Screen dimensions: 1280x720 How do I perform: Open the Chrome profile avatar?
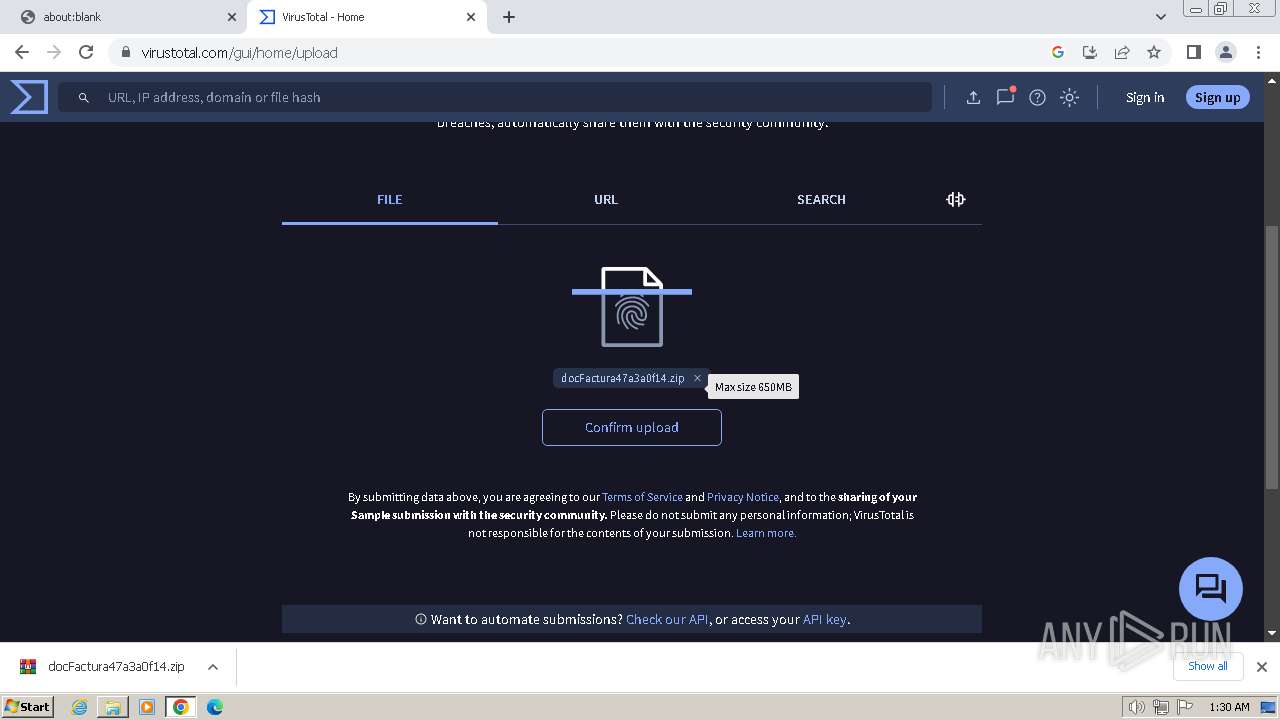click(1225, 52)
